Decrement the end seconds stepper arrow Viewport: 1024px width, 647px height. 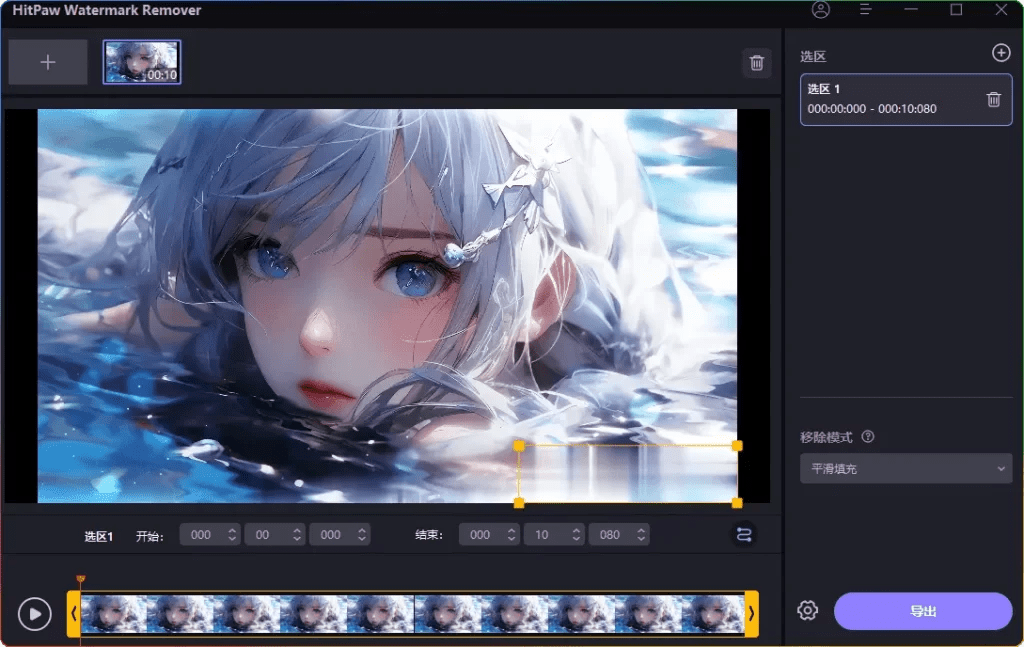(578, 539)
